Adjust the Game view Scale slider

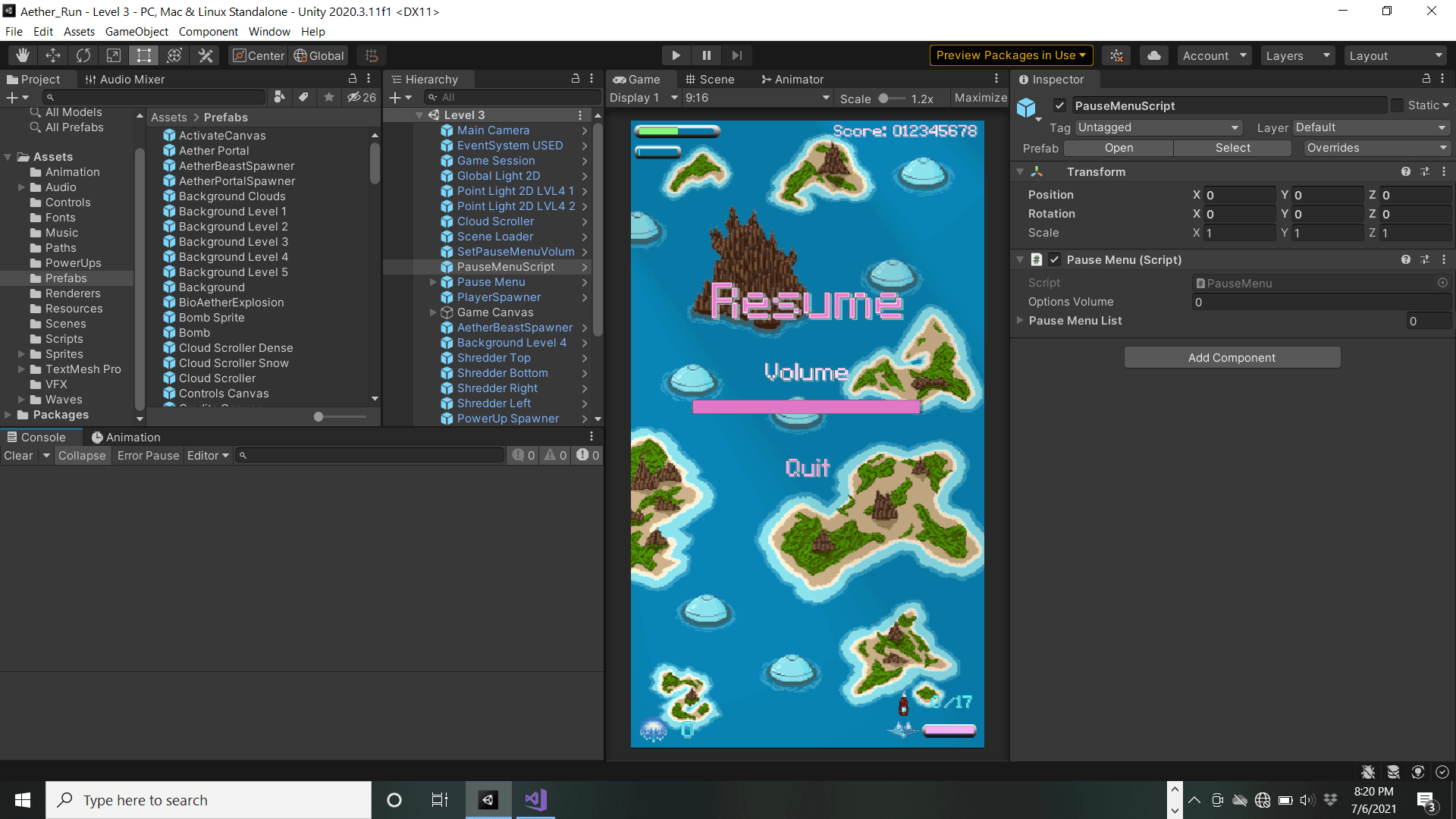(884, 99)
